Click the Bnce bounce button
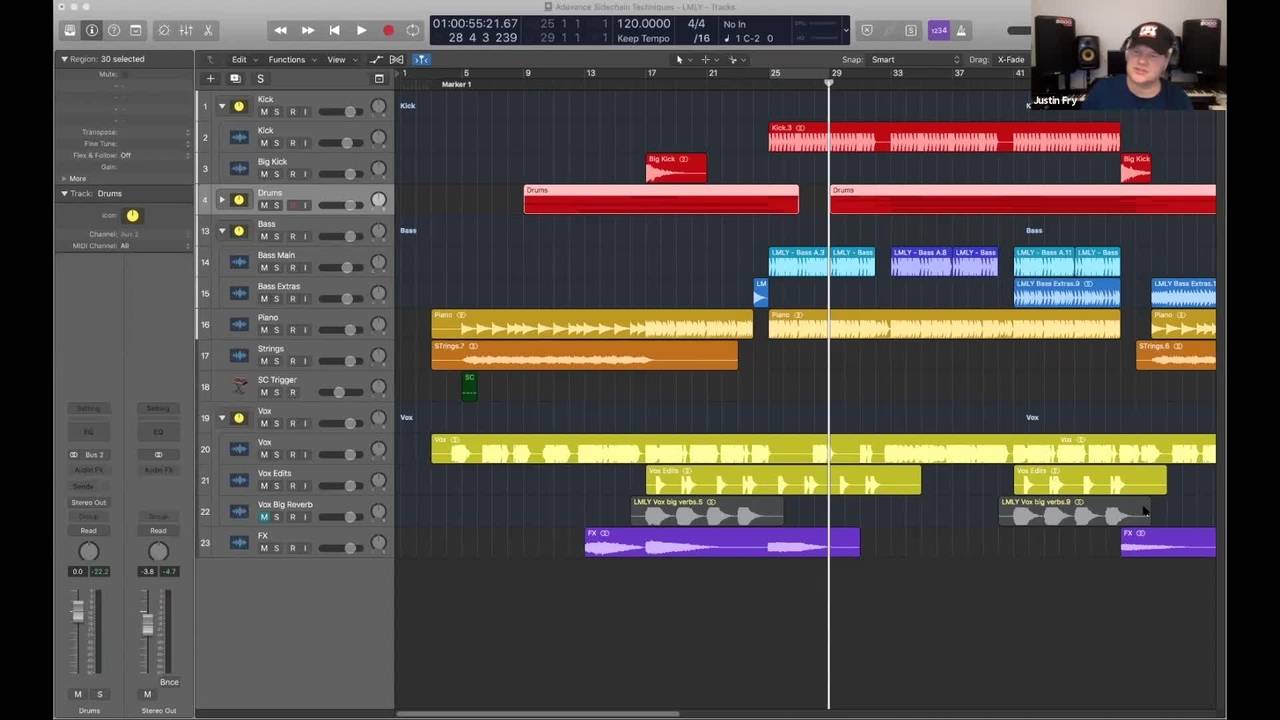This screenshot has width=1280, height=720. (x=169, y=682)
